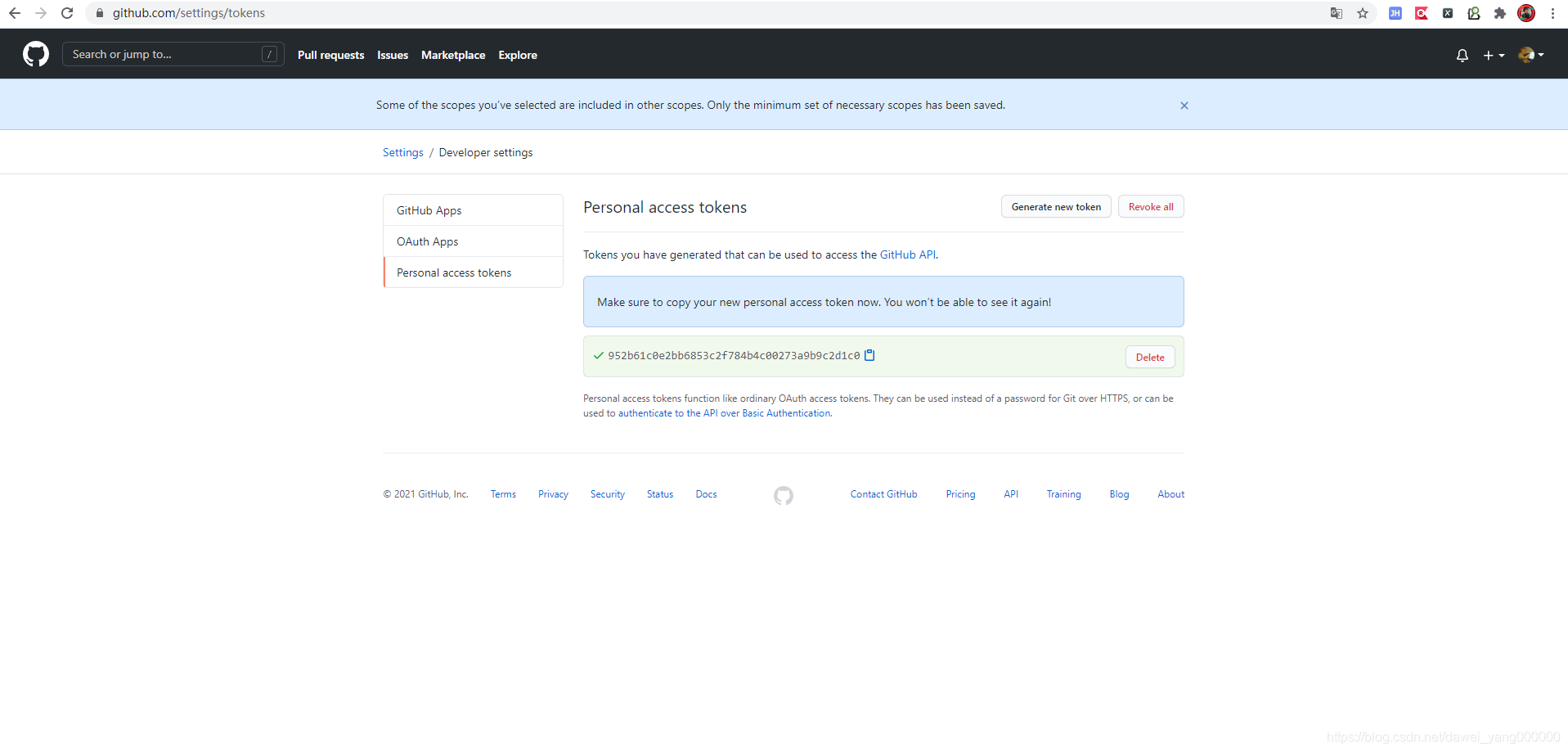Click the token string text
This screenshot has height=752, width=1568.
[734, 355]
